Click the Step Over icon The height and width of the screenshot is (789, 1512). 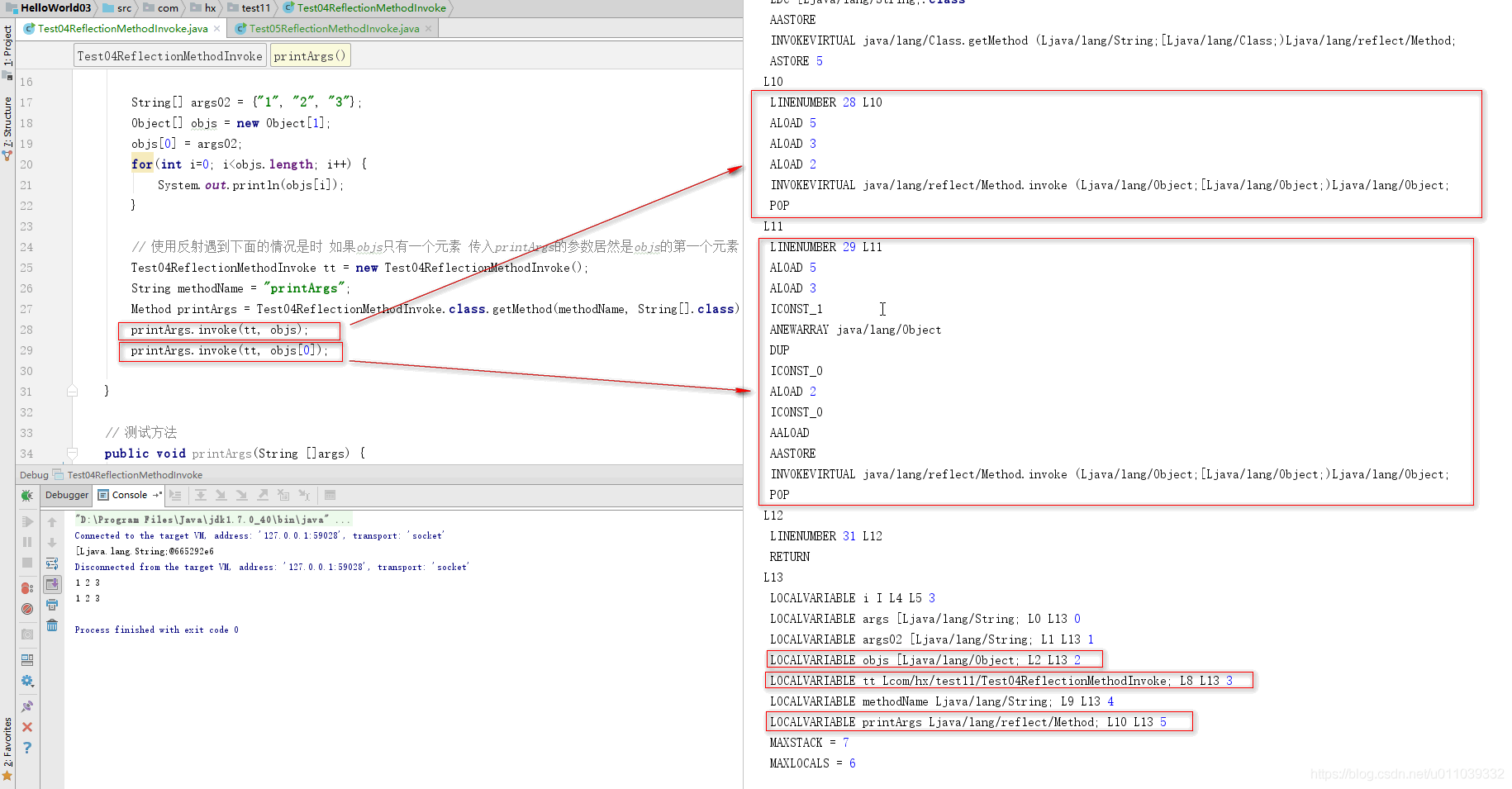(201, 495)
